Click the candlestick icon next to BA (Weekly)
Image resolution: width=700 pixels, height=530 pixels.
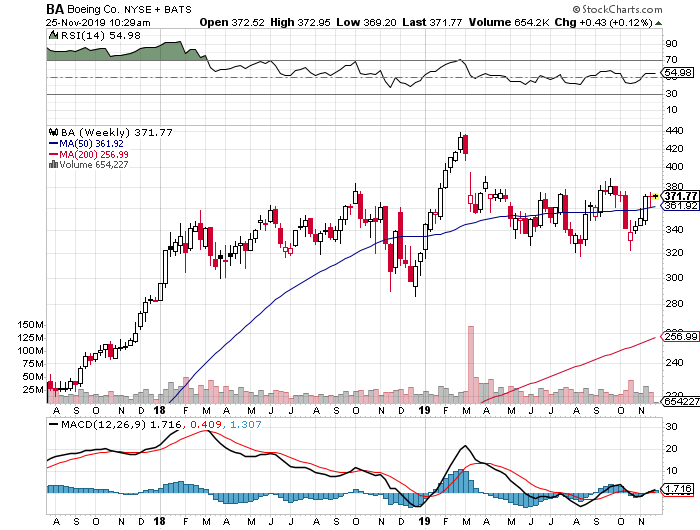[54, 132]
